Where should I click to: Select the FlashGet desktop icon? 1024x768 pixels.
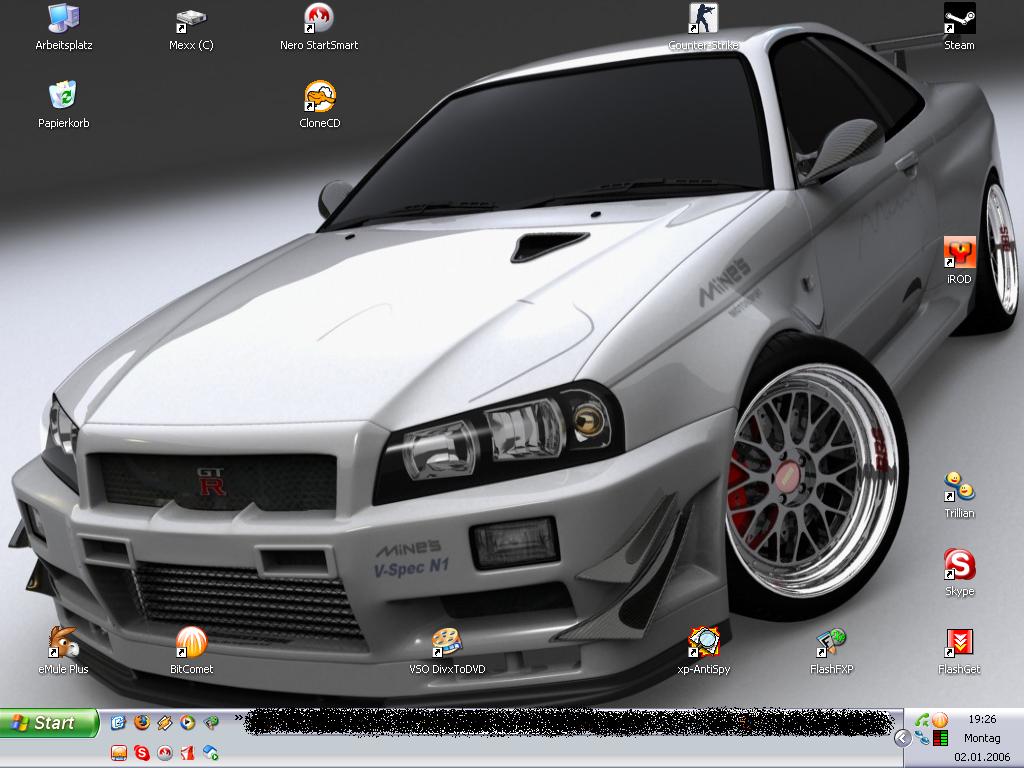click(x=959, y=643)
